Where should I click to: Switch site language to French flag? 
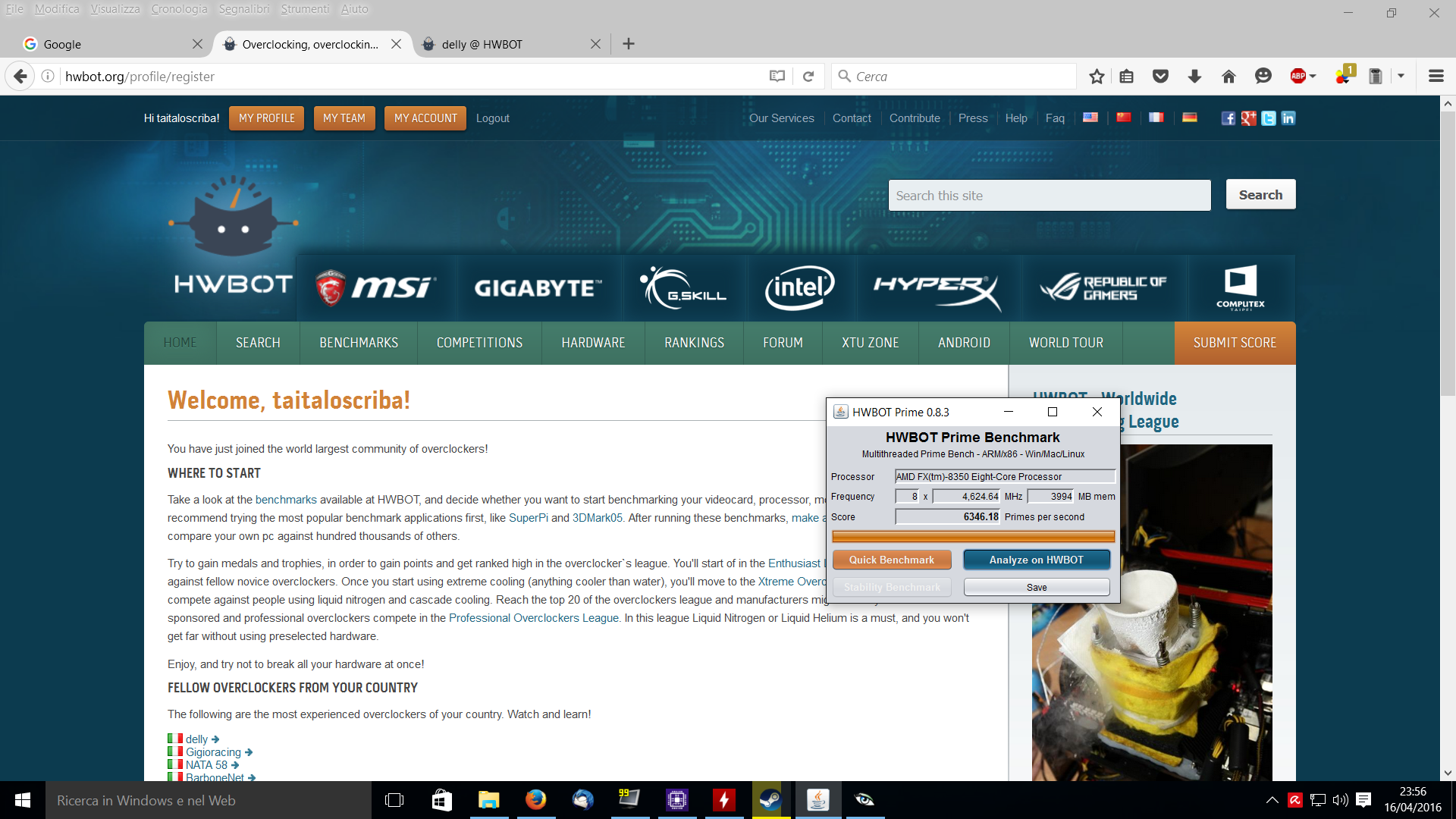pyautogui.click(x=1156, y=118)
